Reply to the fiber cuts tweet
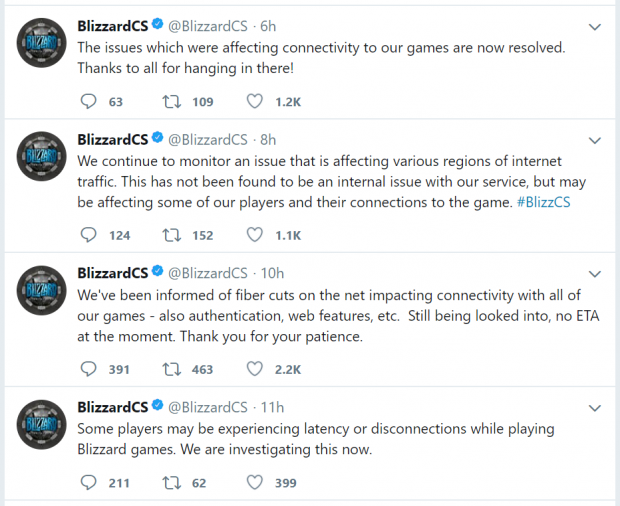The image size is (620, 506). pos(88,369)
